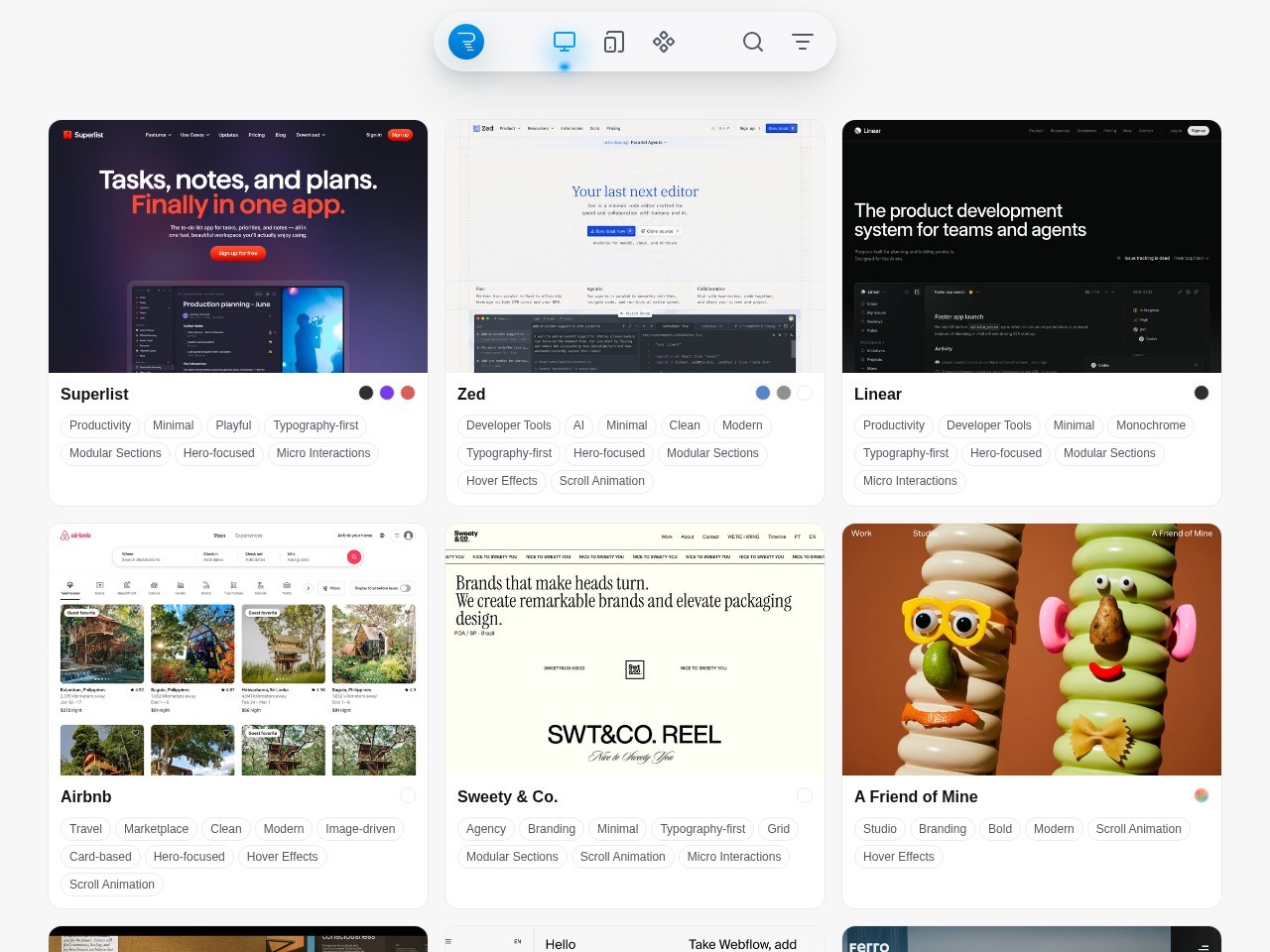Click the Sweety & Co. card title
1270x952 pixels.
point(507,796)
